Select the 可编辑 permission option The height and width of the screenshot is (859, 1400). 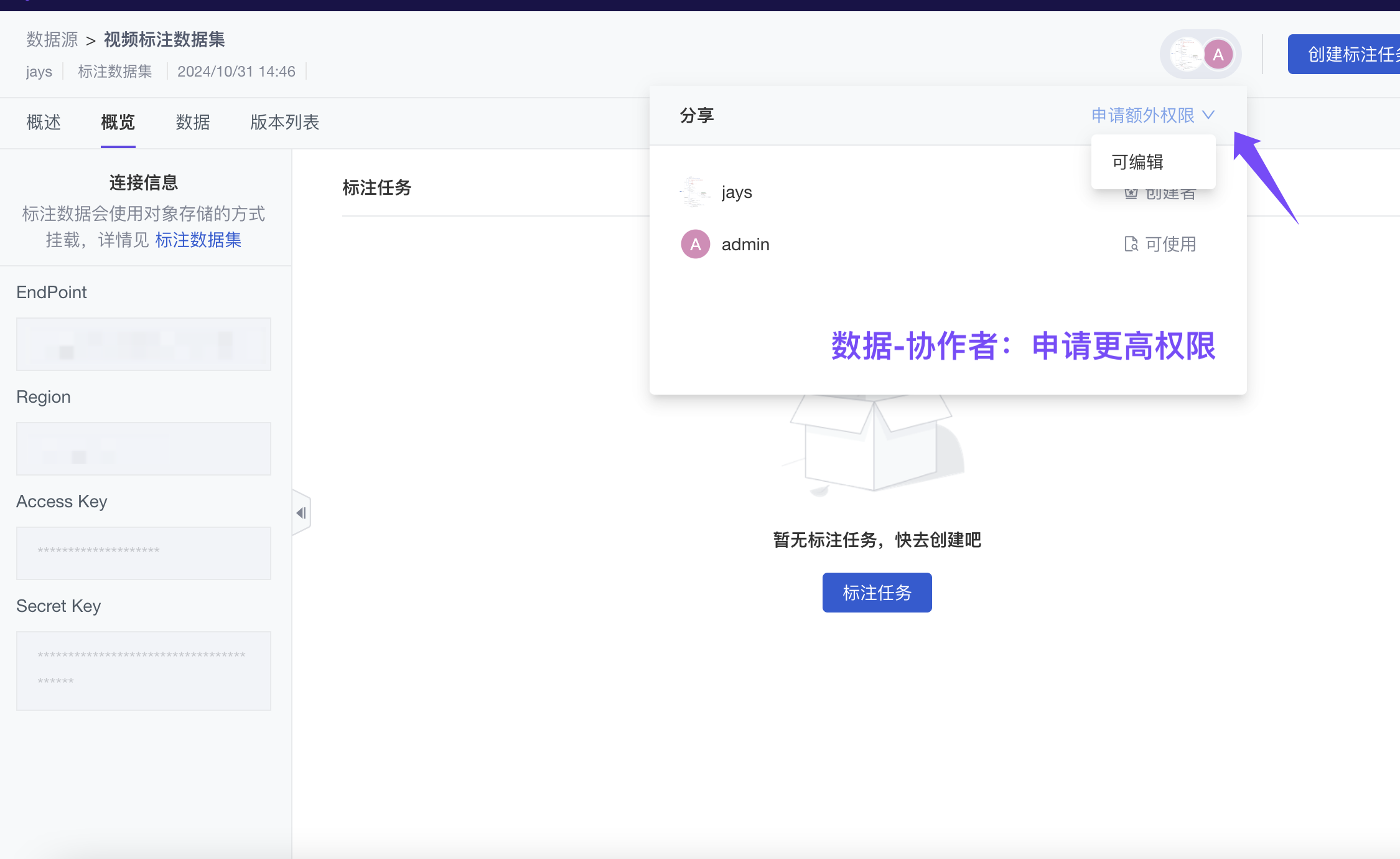(x=1137, y=162)
